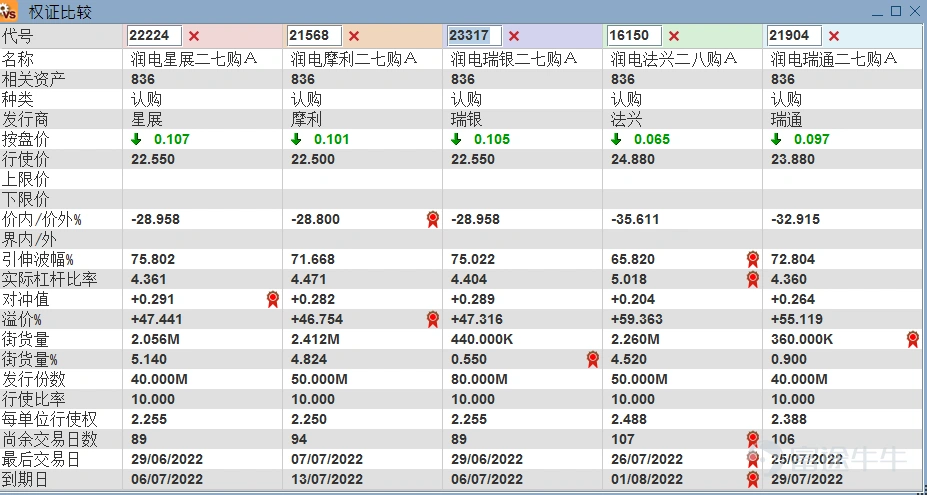Click the red award badge next to 01/08/2022
The image size is (927, 495).
point(753,479)
